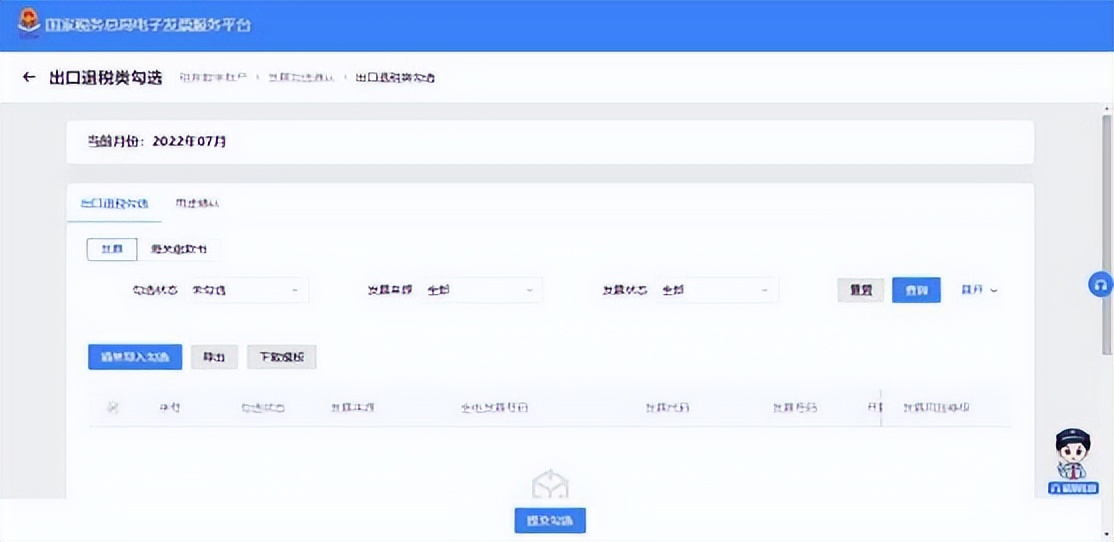Open the 发票来源 dropdown showing 全部
Screen dimensions: 1114x542
481,291
